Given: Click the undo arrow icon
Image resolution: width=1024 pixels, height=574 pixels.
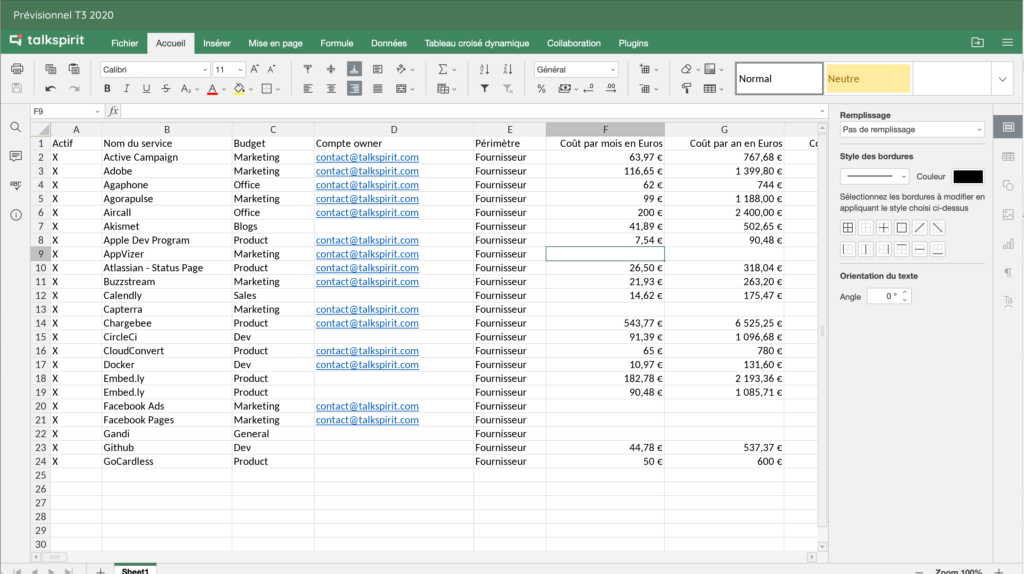Looking at the screenshot, I should click(x=49, y=89).
